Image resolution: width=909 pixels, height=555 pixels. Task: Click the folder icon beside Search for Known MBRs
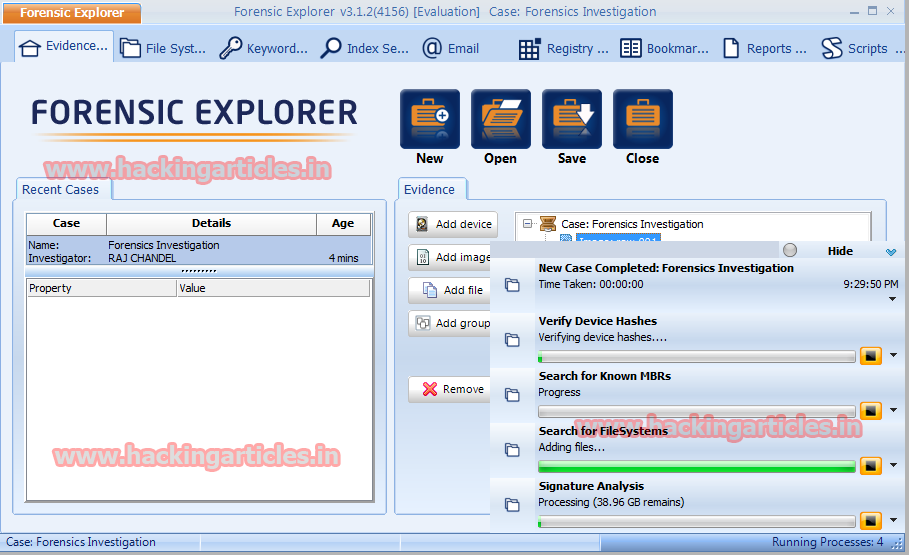coord(512,395)
